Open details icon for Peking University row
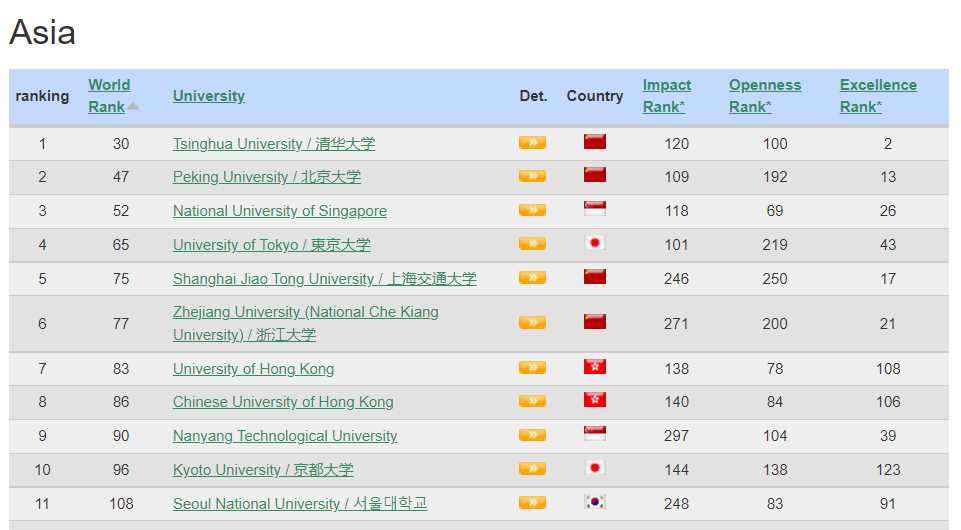The image size is (961, 530). pos(532,176)
